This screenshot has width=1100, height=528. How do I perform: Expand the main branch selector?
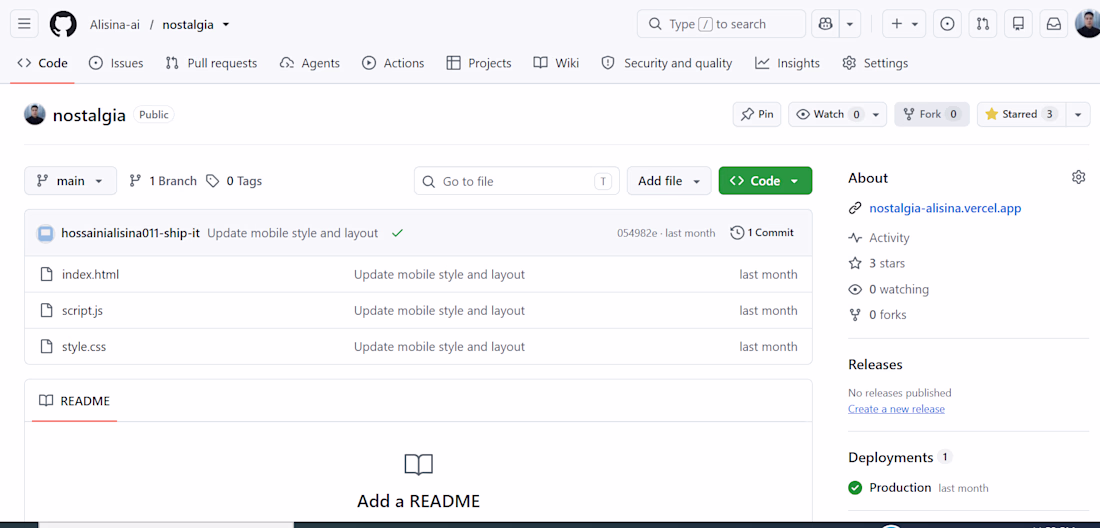coord(70,181)
